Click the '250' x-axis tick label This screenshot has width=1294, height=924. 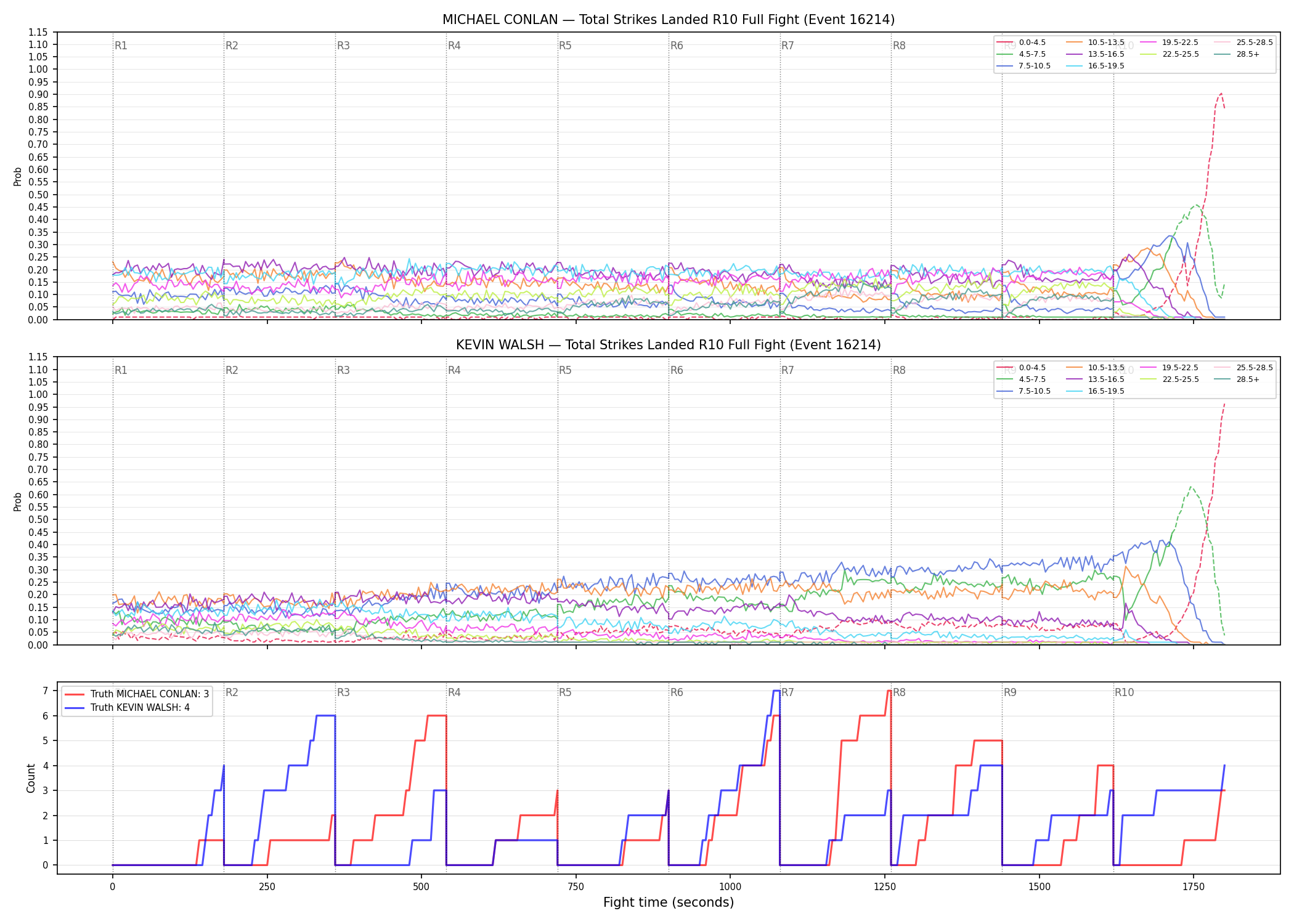[x=267, y=887]
